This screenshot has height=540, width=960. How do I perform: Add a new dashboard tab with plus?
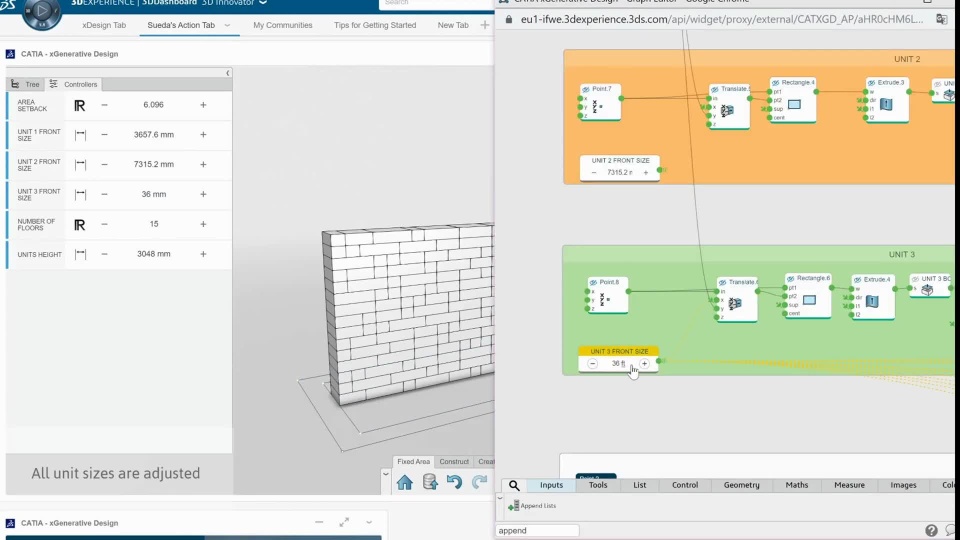[485, 25]
